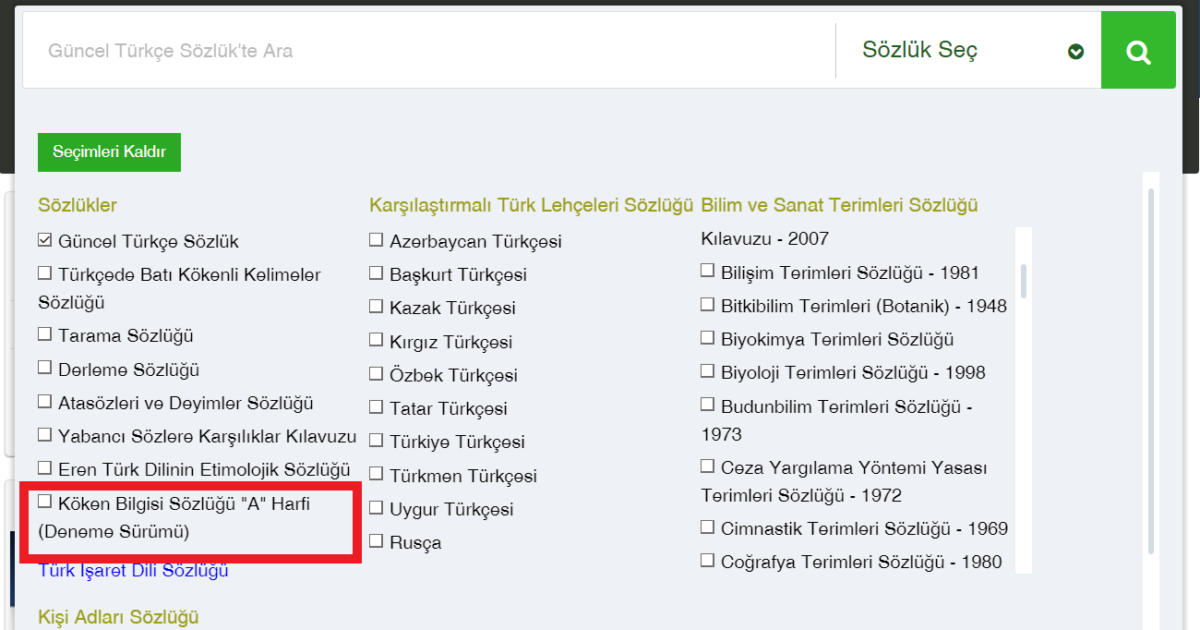This screenshot has width=1200, height=630.
Task: Click the green magnifier search icon
Action: click(x=1138, y=51)
